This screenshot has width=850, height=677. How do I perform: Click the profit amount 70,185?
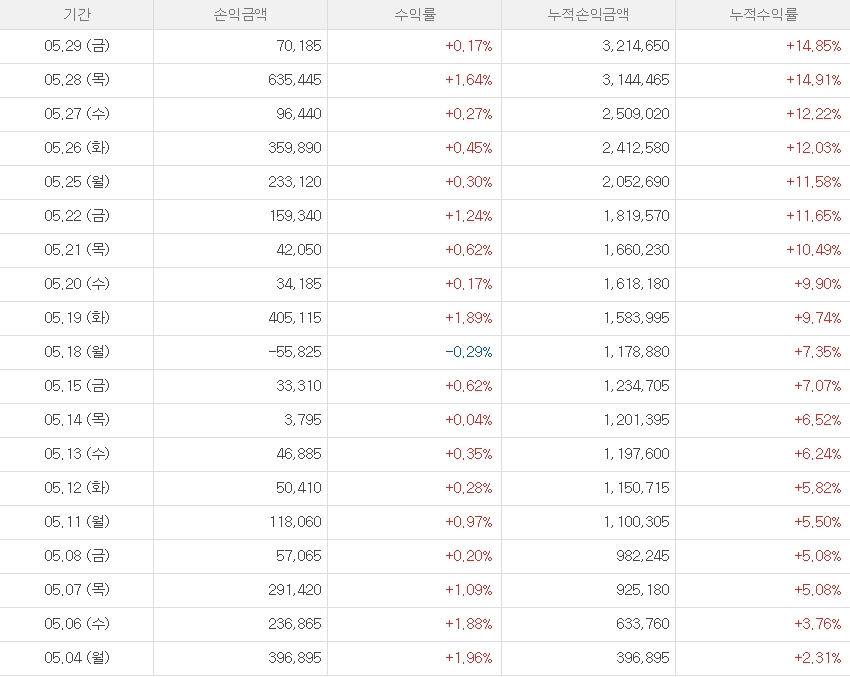click(x=299, y=46)
